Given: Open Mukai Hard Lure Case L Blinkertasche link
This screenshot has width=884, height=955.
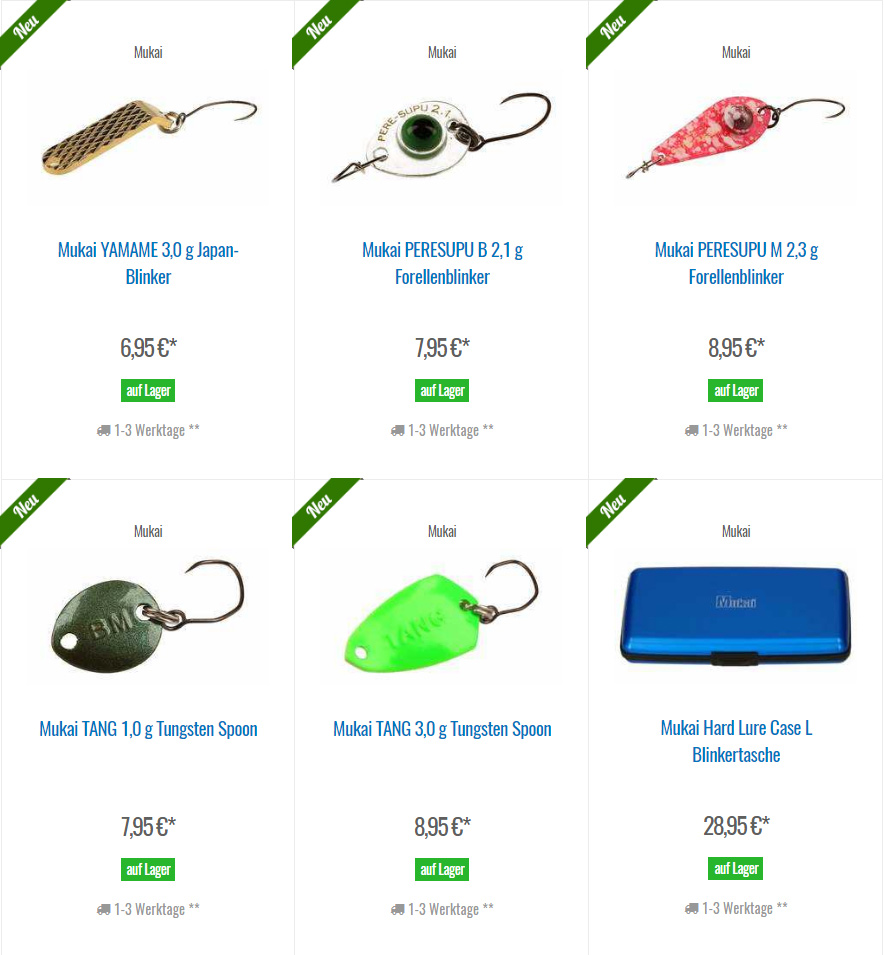Looking at the screenshot, I should (736, 741).
